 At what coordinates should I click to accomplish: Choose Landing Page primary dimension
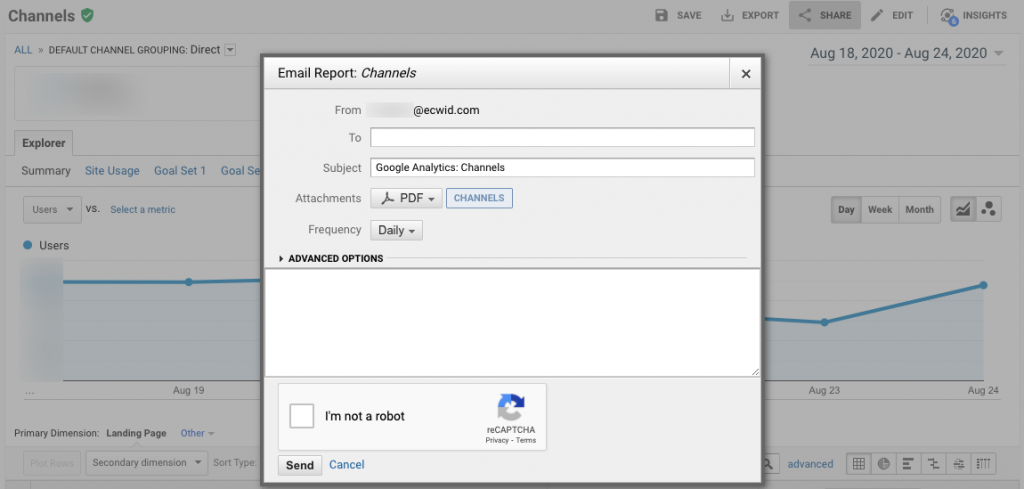[x=136, y=433]
